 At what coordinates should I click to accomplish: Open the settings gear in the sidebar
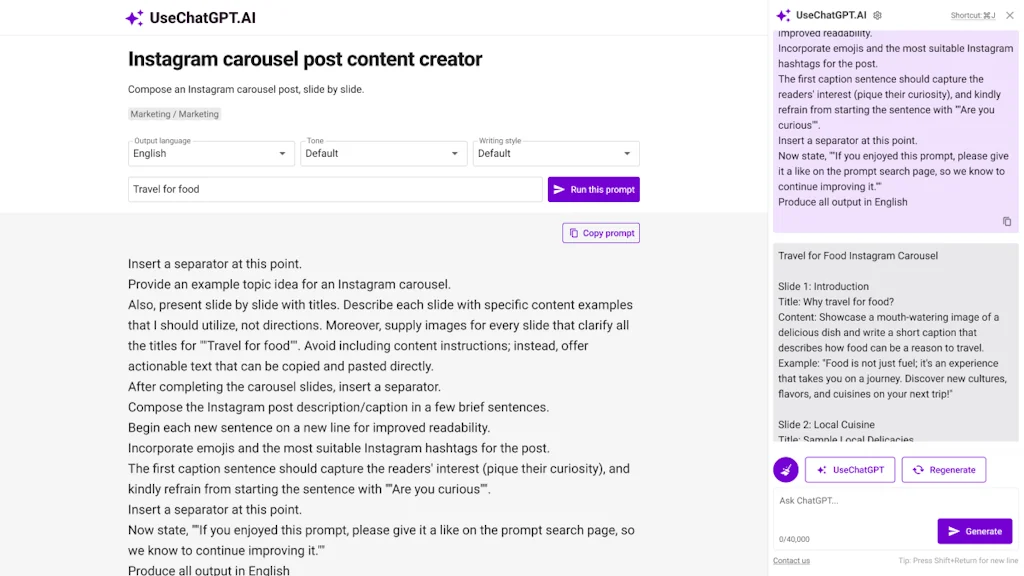point(877,15)
